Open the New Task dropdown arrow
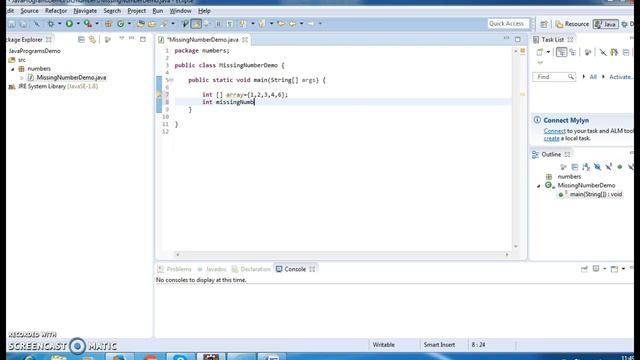Viewport: 640px width, 360px height. point(548,52)
